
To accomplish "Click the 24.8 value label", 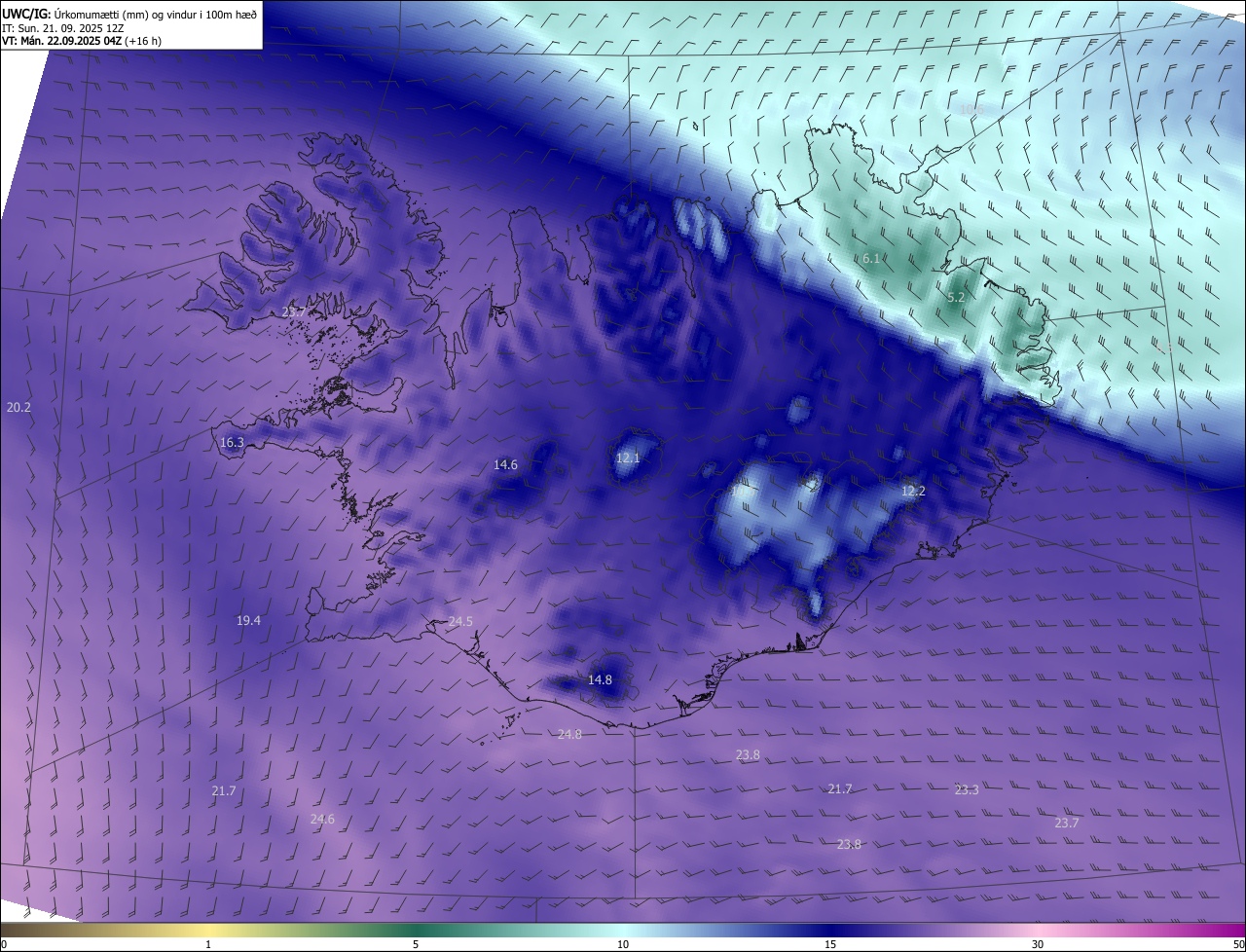I will (x=569, y=735).
